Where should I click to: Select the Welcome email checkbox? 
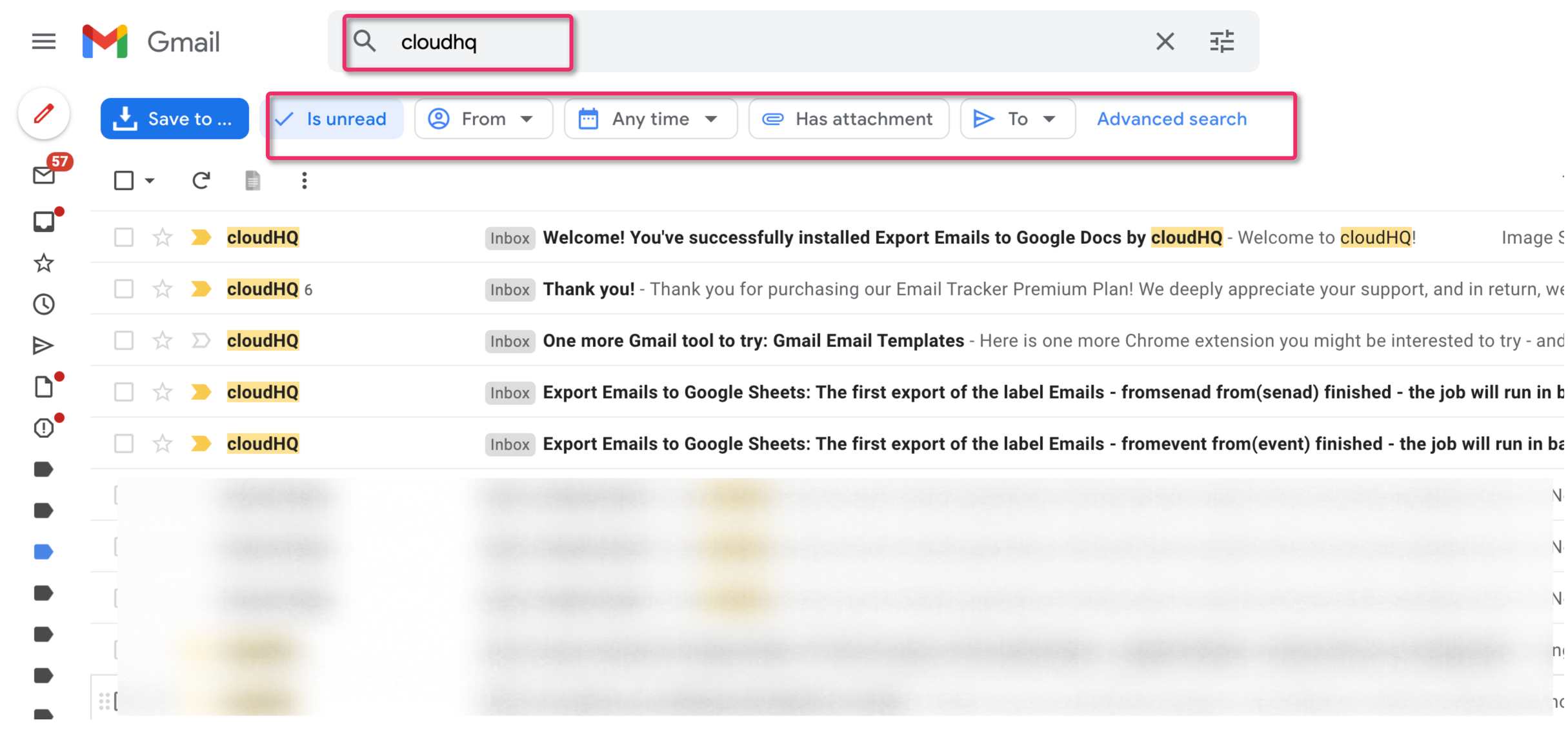[x=124, y=237]
